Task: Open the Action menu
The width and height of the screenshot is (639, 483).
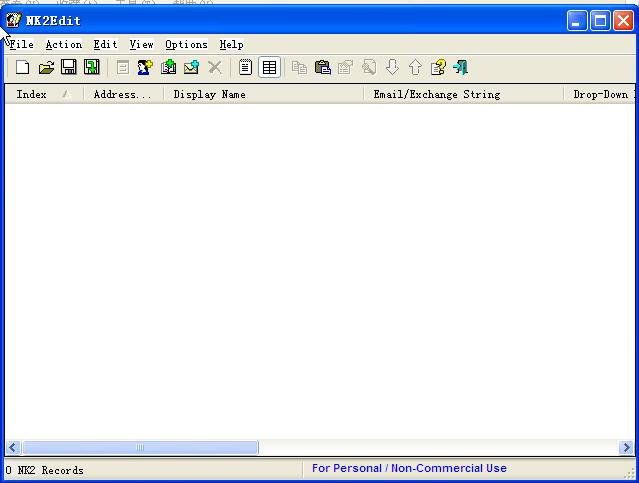Action: click(64, 44)
